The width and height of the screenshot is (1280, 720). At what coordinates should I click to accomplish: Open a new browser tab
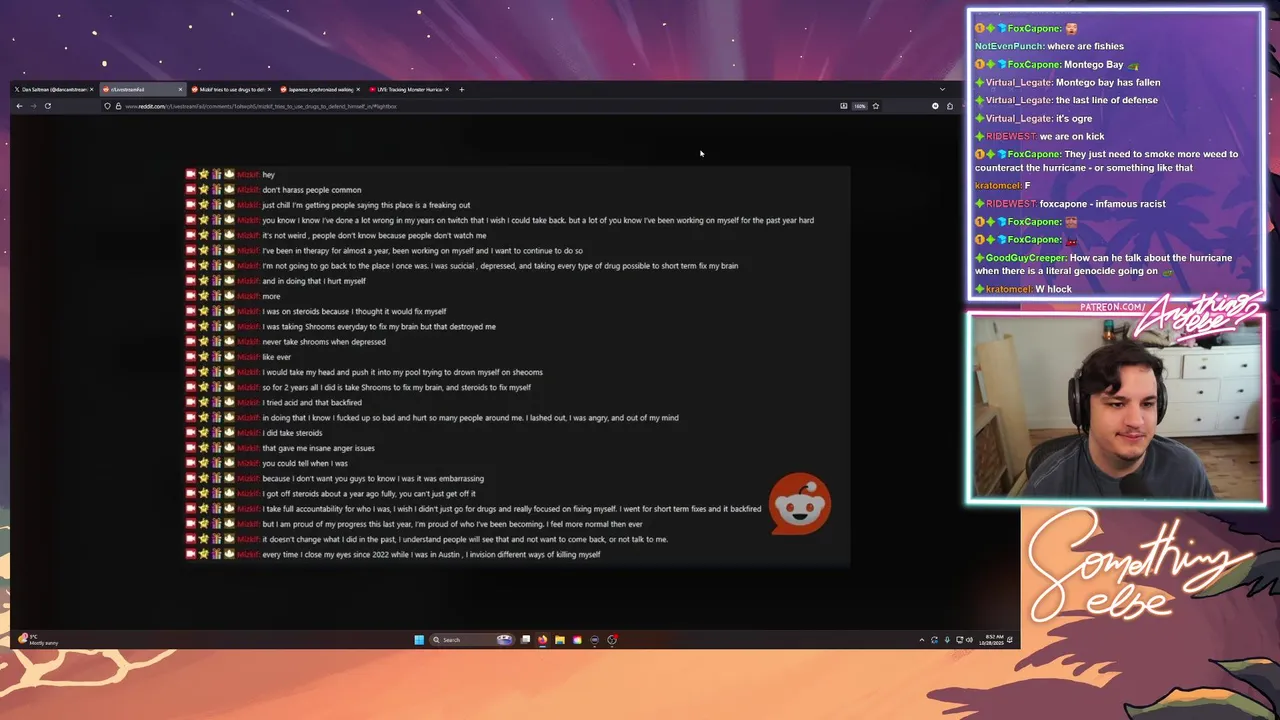tap(461, 89)
